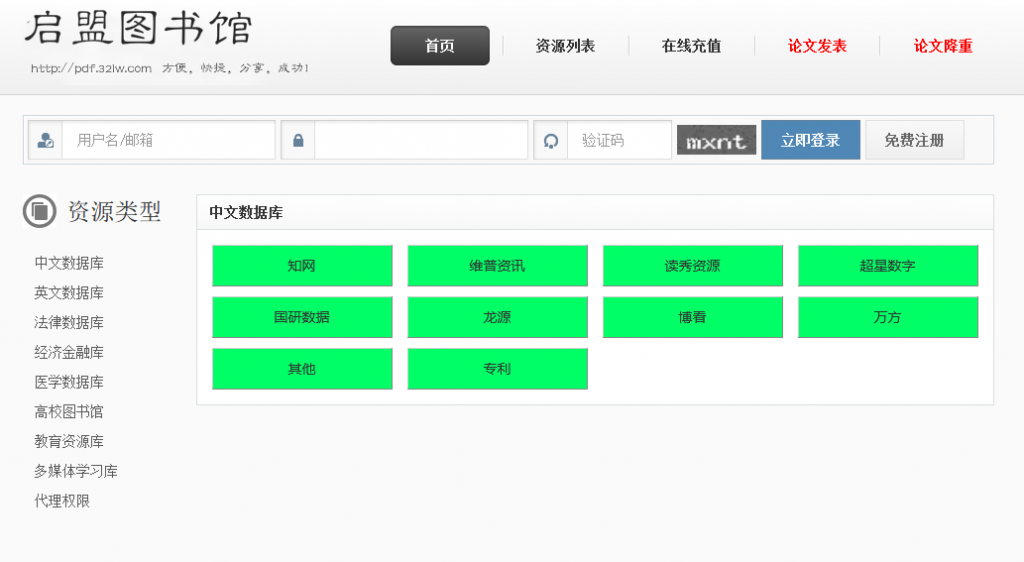
Task: Open the 超星数字 database button
Action: click(888, 266)
